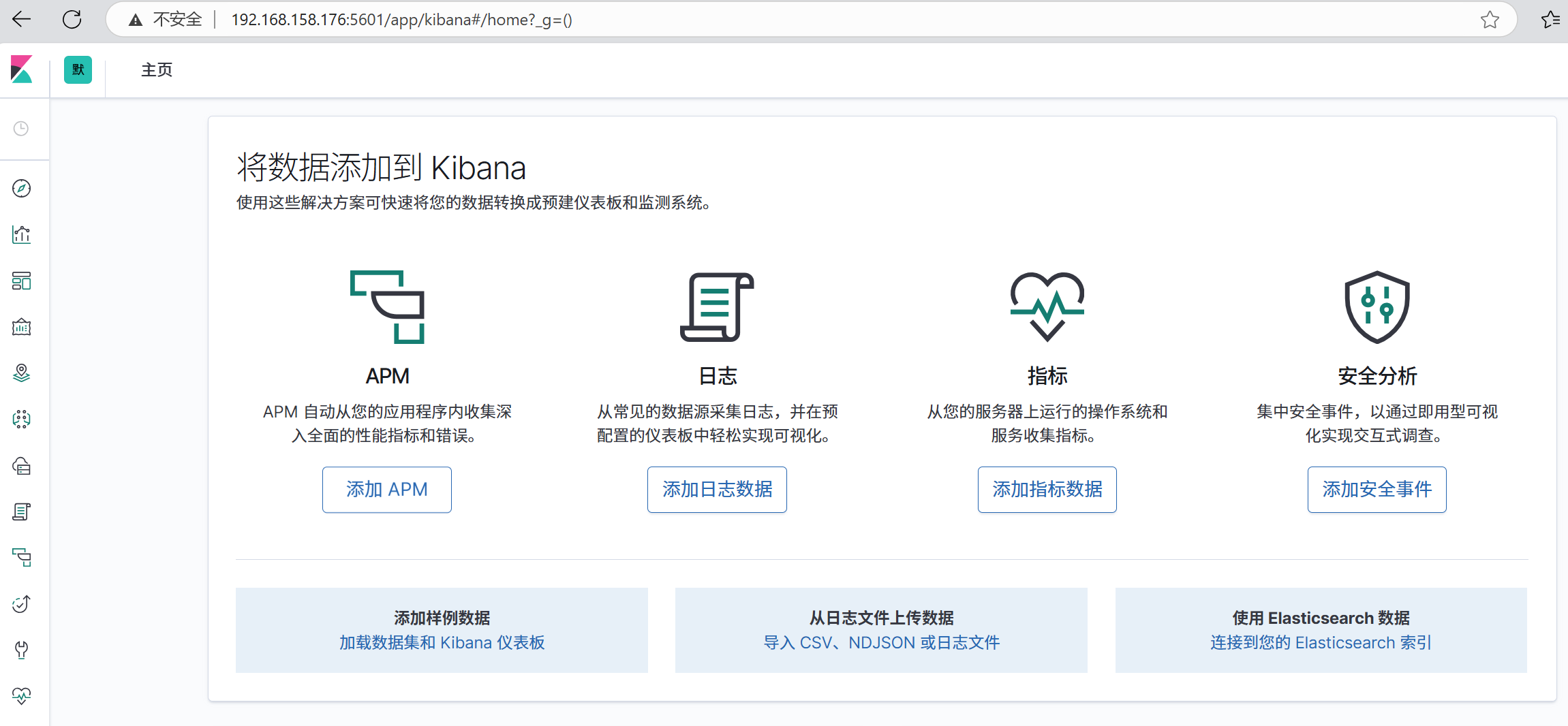Click the Kibana logo icon
The image size is (1568, 726).
coord(22,69)
